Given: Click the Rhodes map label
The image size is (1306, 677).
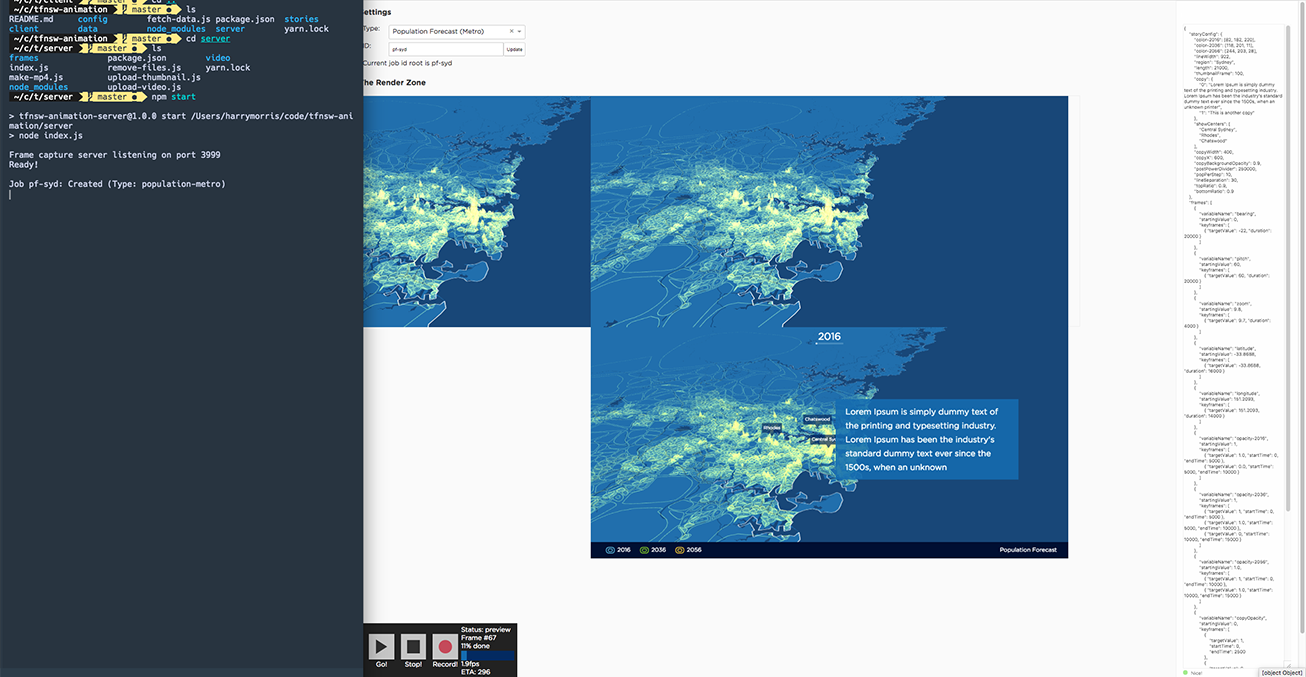Looking at the screenshot, I should (x=772, y=427).
